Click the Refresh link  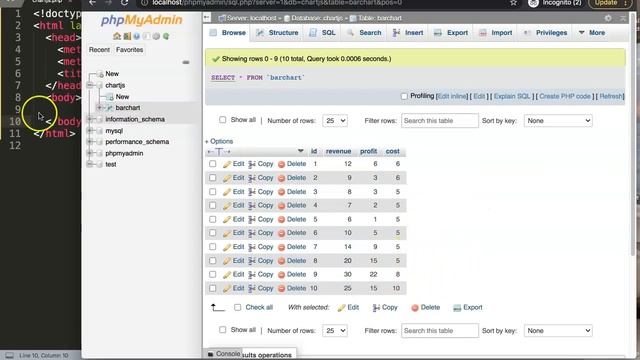click(x=611, y=96)
